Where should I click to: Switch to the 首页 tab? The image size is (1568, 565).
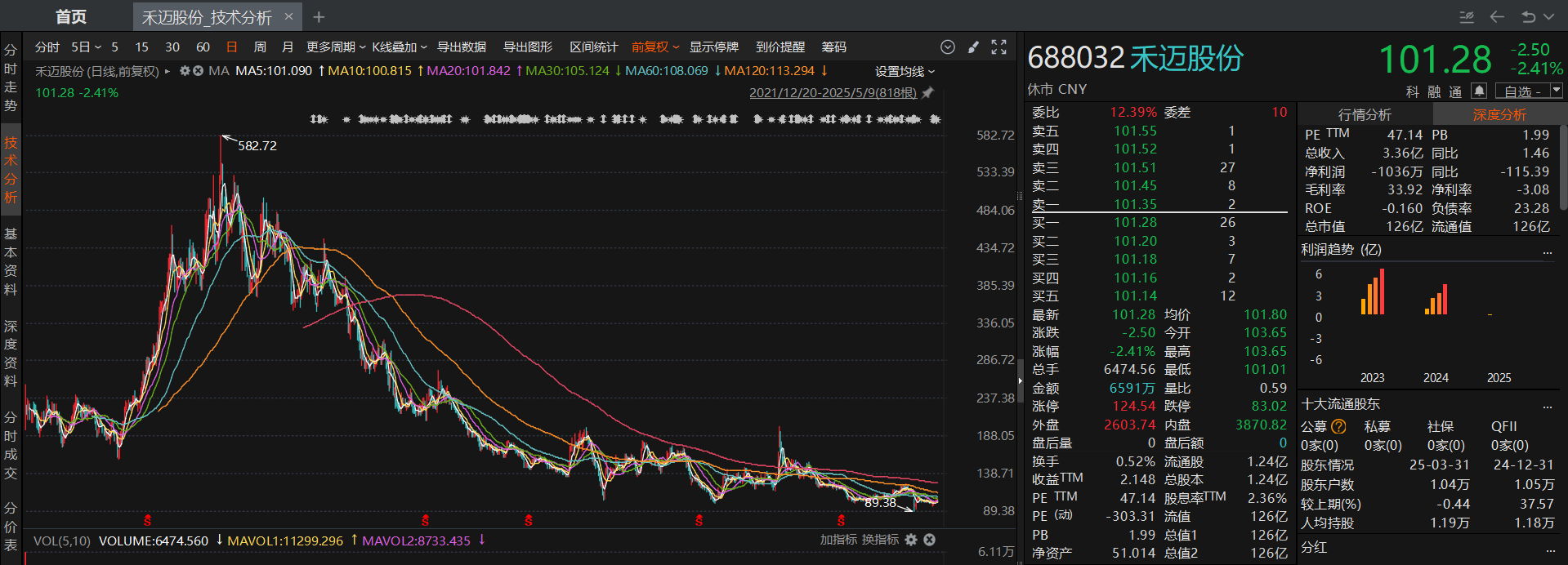71,16
